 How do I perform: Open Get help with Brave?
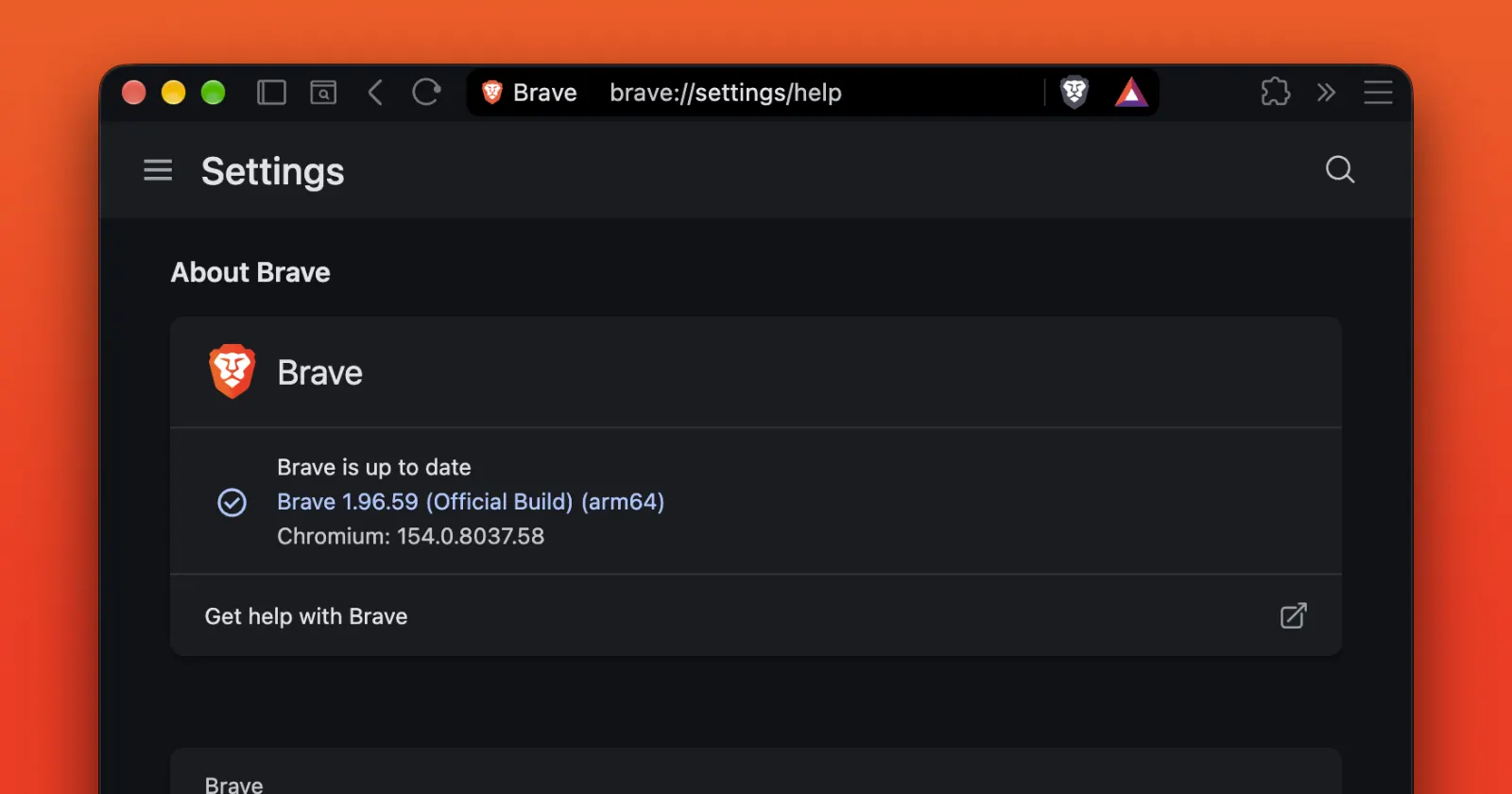756,615
